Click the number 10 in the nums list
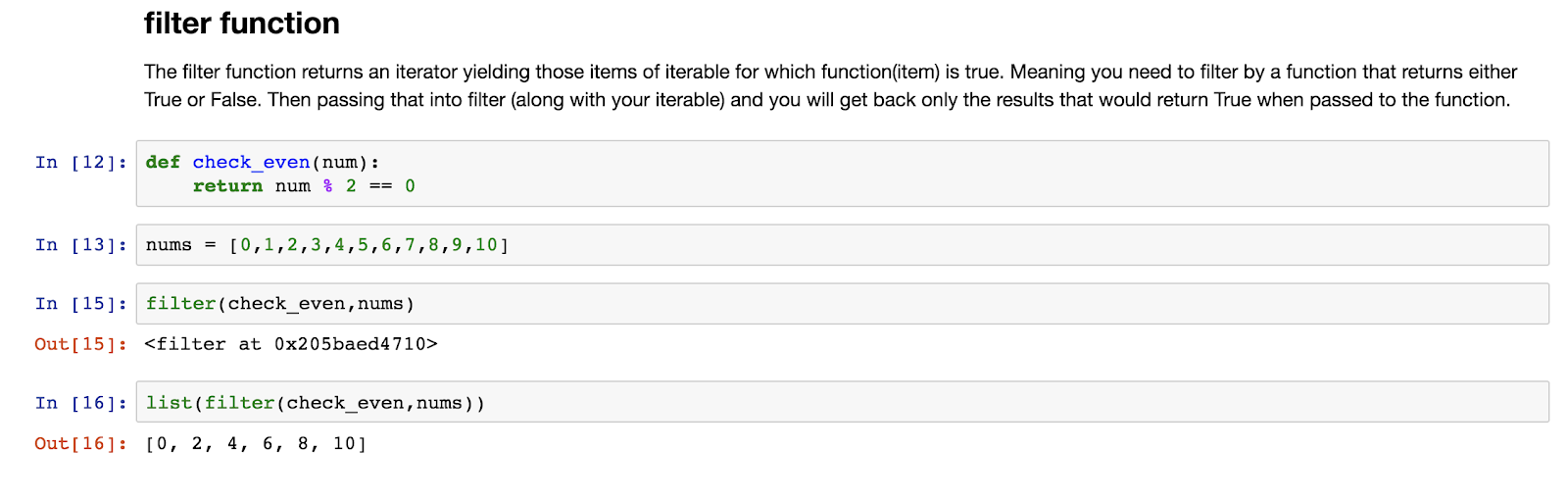The width and height of the screenshot is (1568, 501). (486, 245)
